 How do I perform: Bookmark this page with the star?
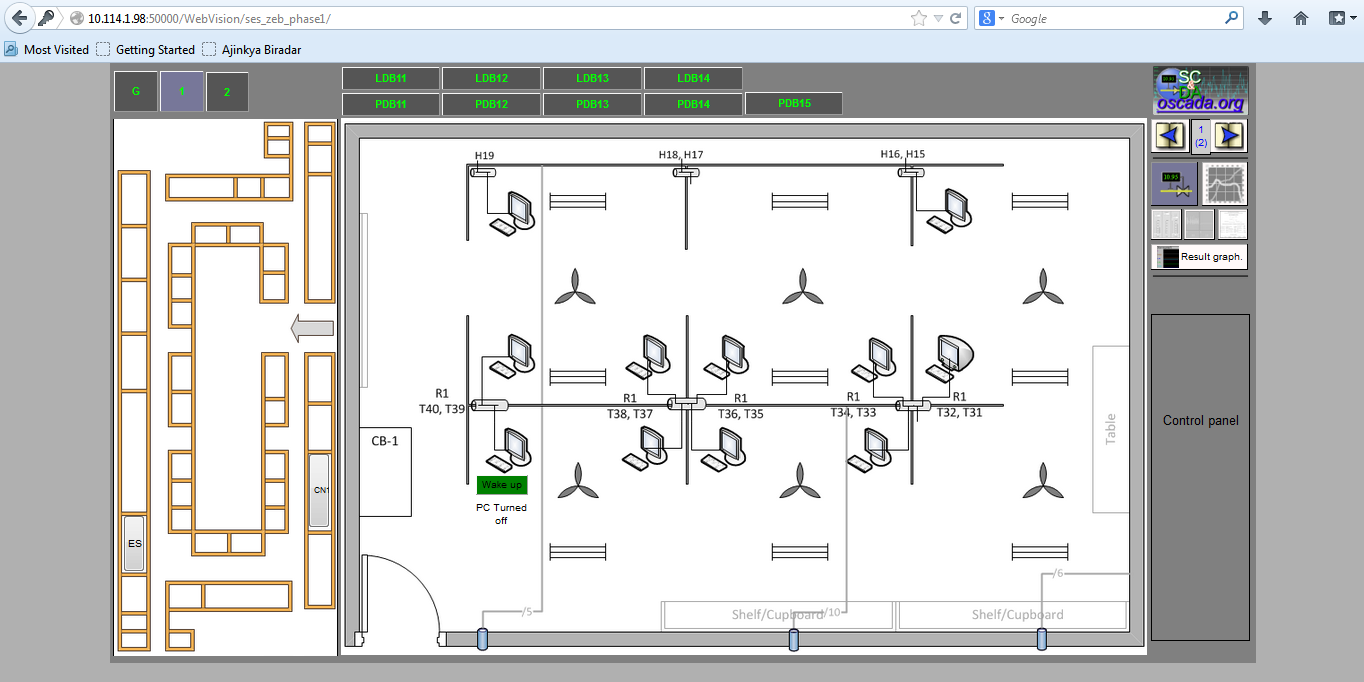pos(918,18)
